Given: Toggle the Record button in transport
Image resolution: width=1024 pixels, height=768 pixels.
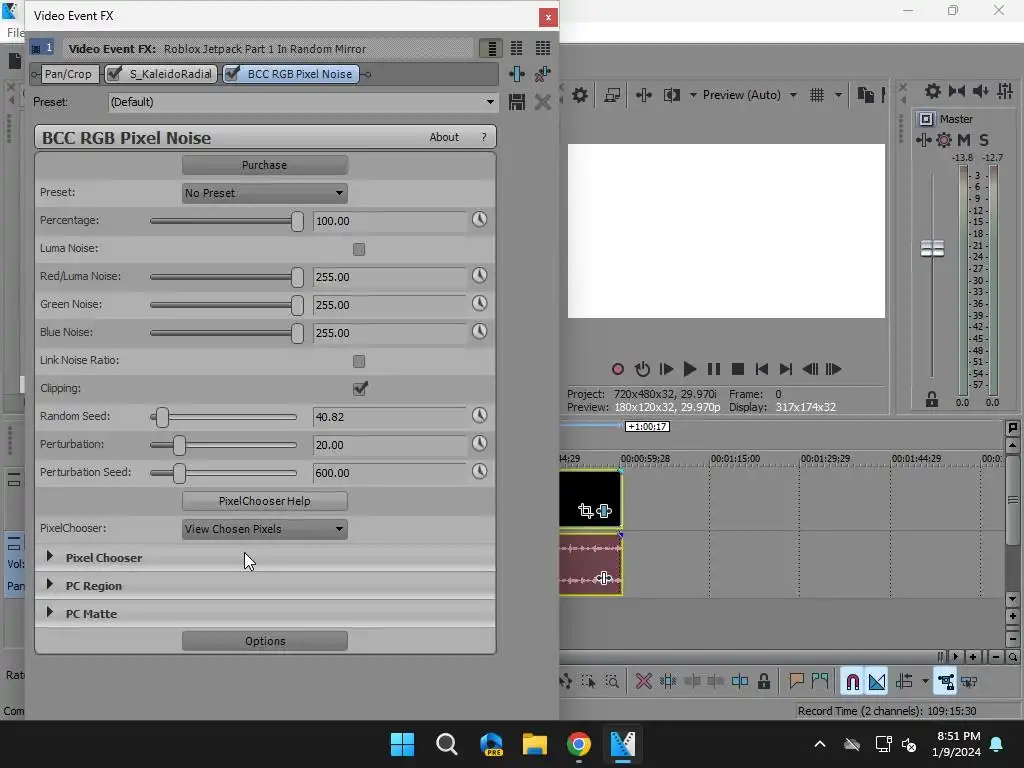Looking at the screenshot, I should [617, 369].
